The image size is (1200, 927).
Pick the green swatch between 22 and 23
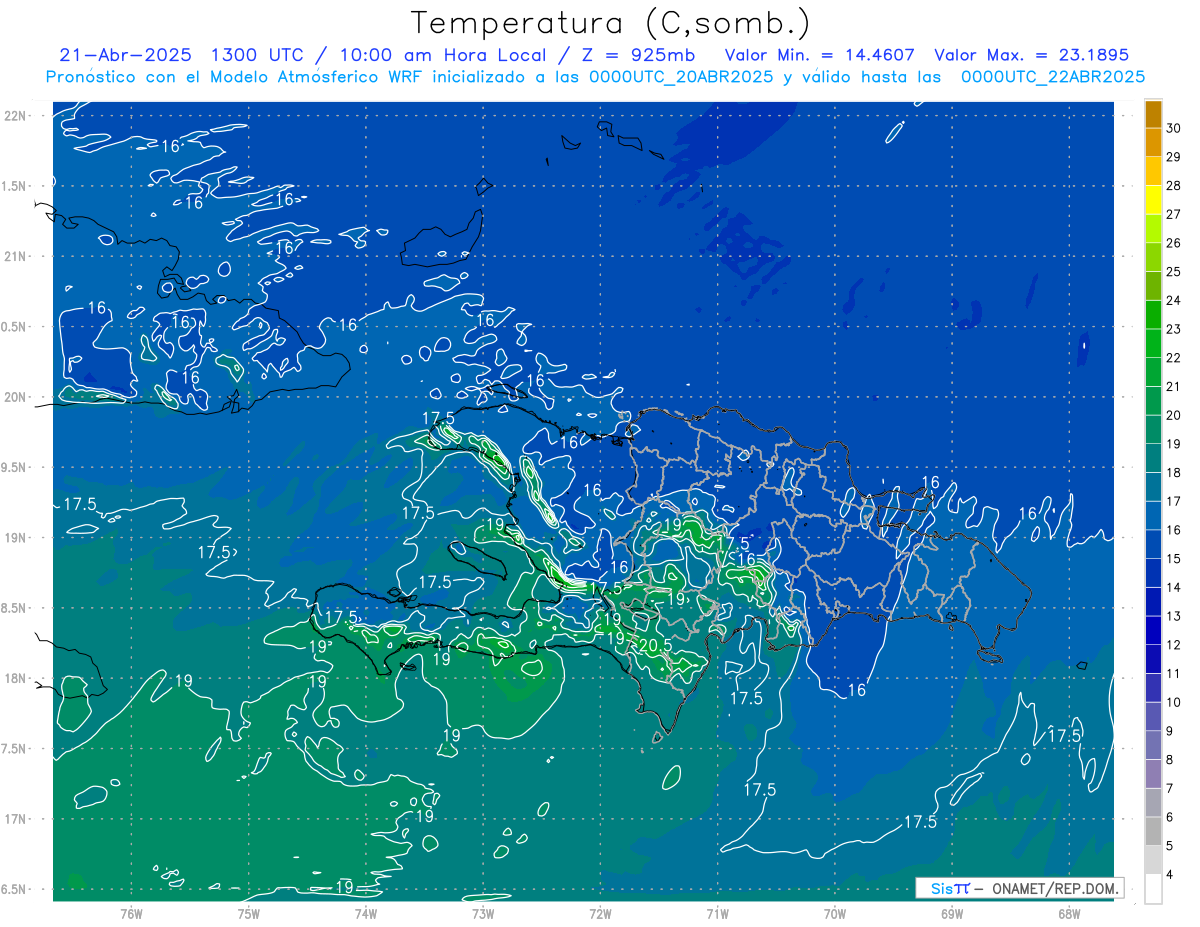(x=1153, y=344)
